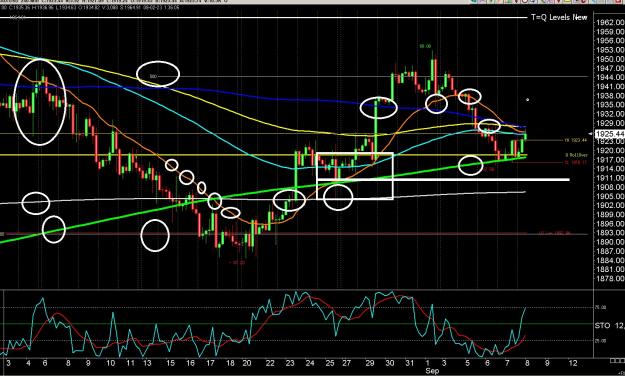Click date label 18 on time axis
The width and height of the screenshot is (625, 376).
point(230,363)
